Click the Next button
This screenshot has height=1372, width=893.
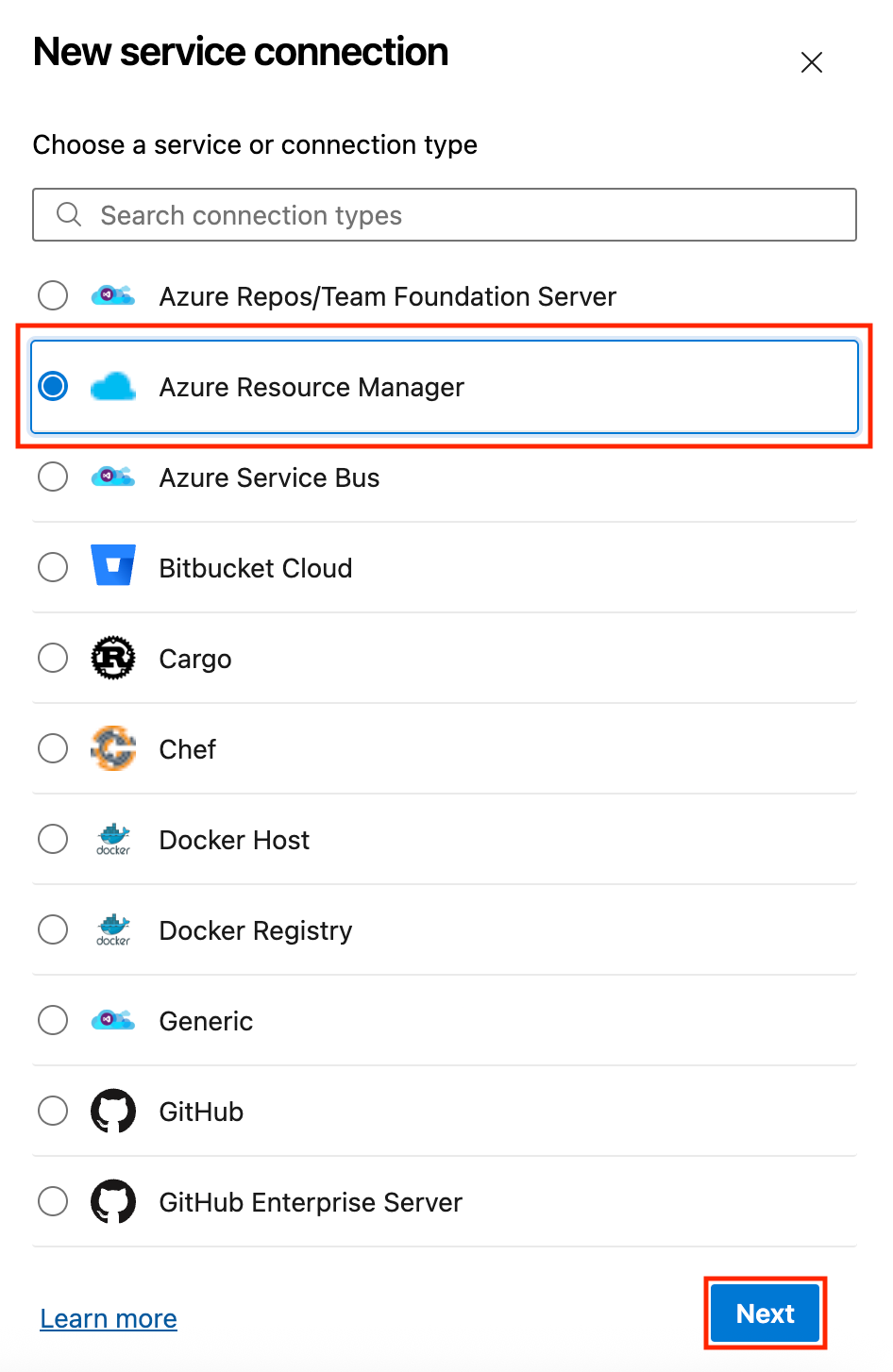coord(765,1313)
